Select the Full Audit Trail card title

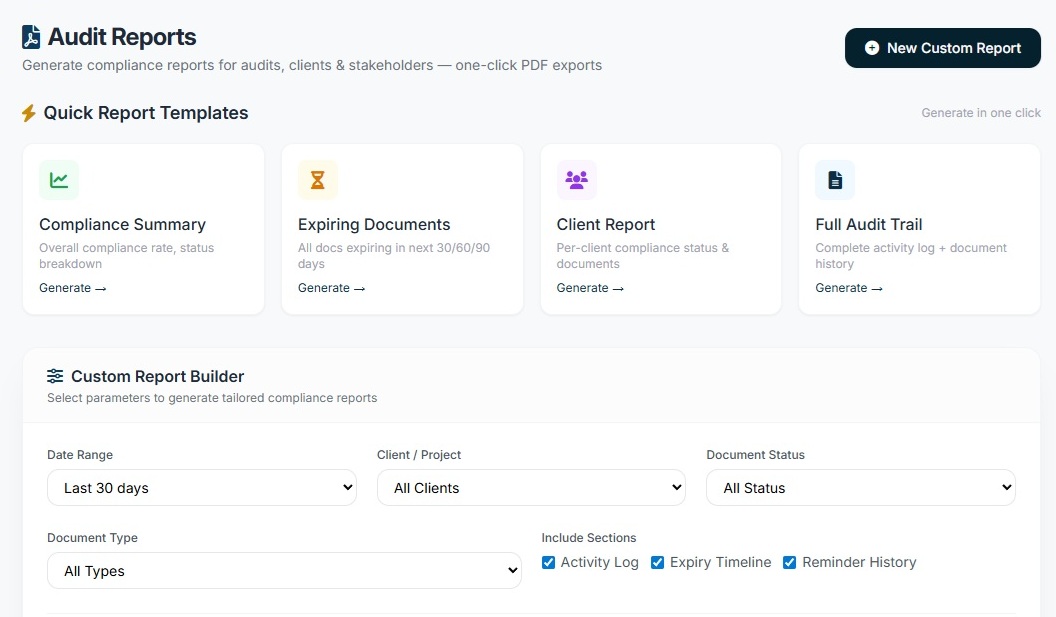pos(869,224)
